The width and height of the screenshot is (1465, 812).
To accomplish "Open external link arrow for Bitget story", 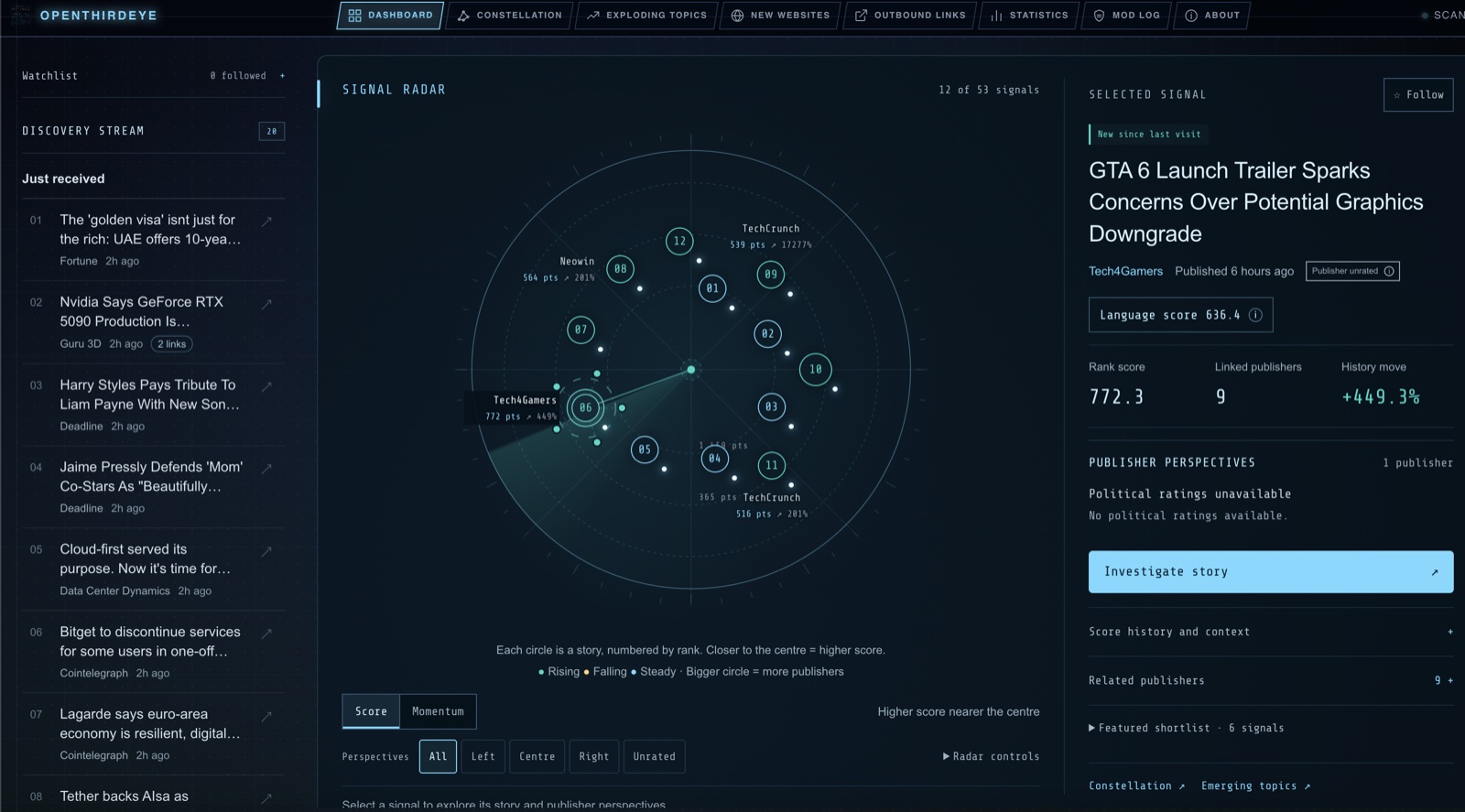I will [266, 633].
